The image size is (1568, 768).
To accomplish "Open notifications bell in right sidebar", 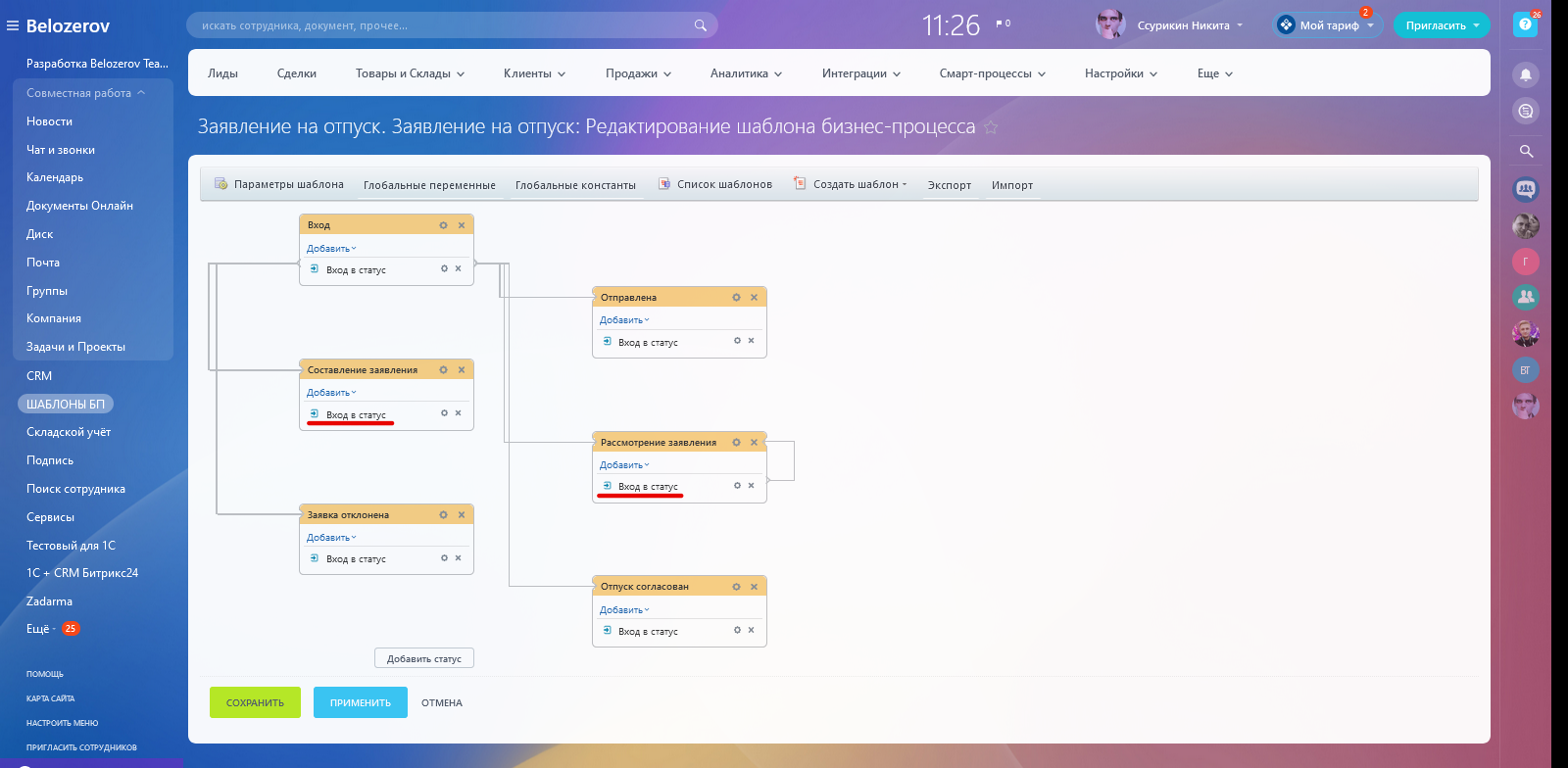I will point(1526,74).
